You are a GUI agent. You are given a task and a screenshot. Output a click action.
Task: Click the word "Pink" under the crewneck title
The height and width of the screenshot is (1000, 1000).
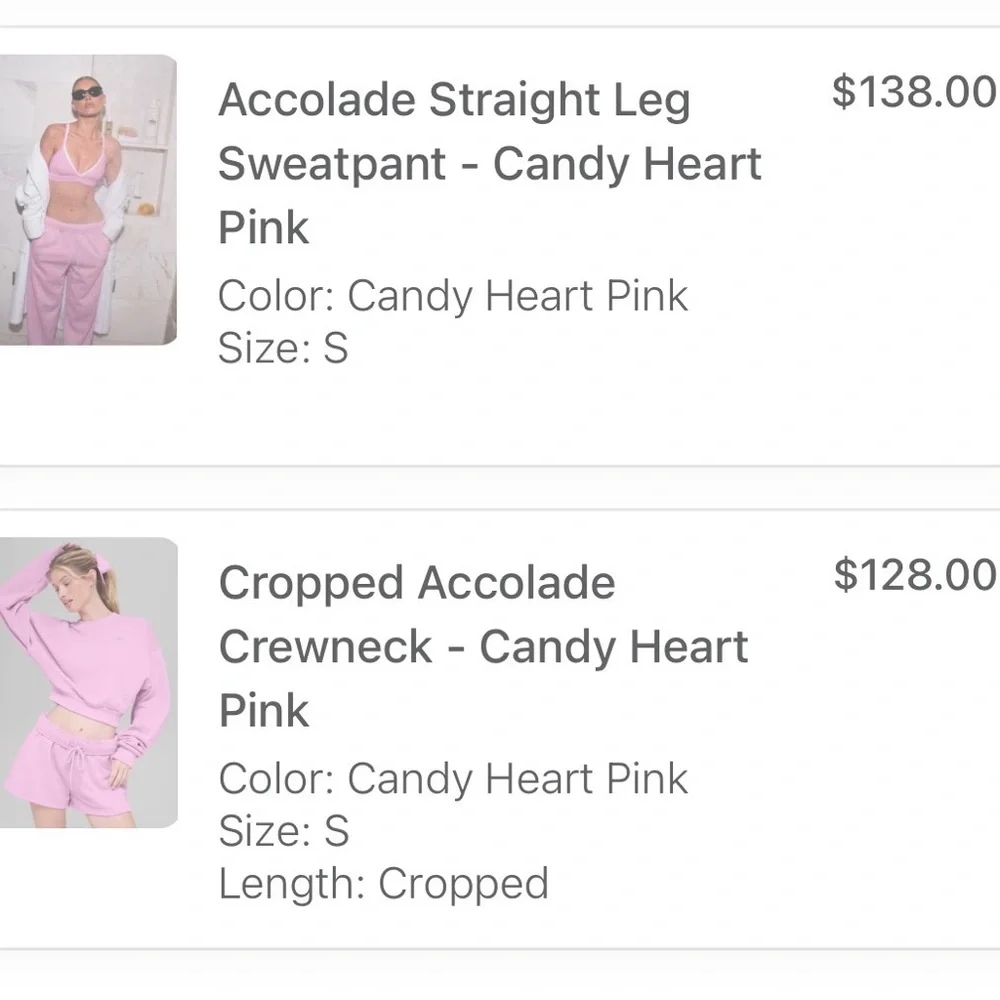coord(264,711)
